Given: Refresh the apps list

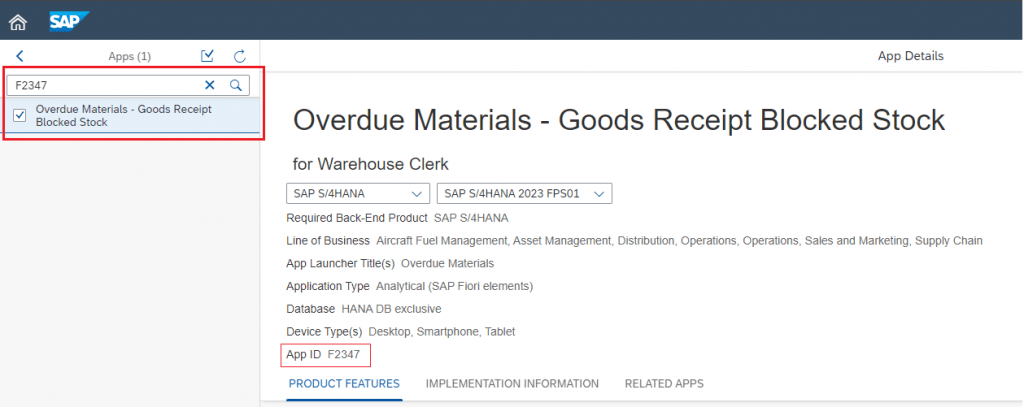Looking at the screenshot, I should pos(240,56).
